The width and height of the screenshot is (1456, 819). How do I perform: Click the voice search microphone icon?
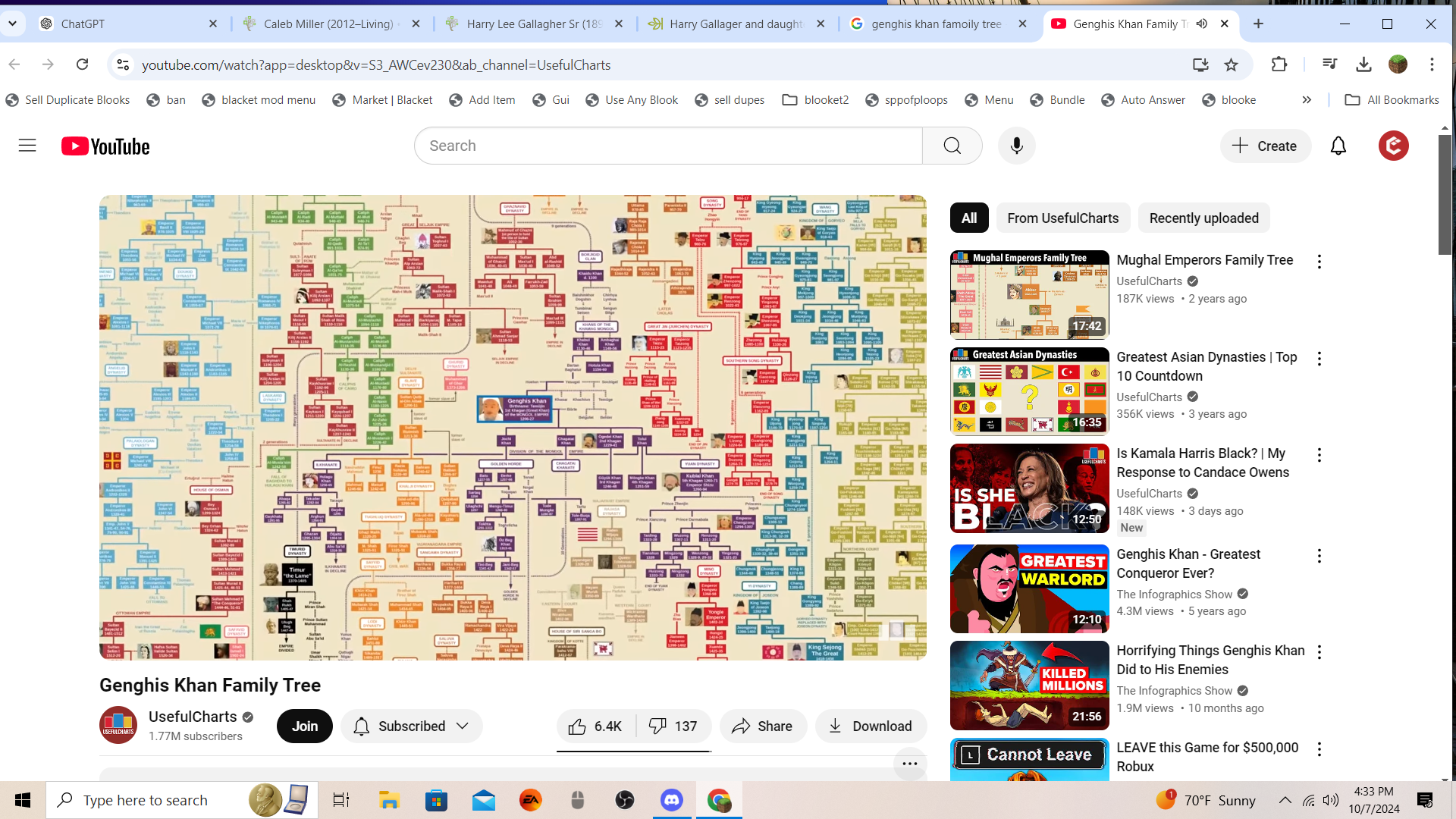1017,146
